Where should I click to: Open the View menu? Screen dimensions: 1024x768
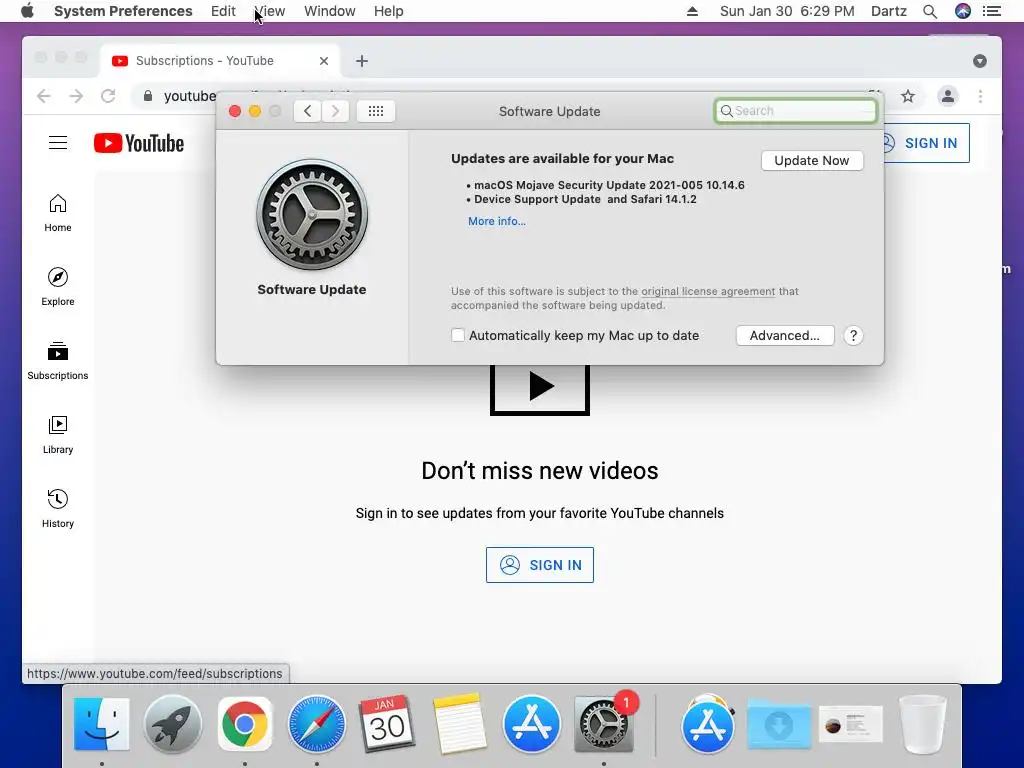270,11
